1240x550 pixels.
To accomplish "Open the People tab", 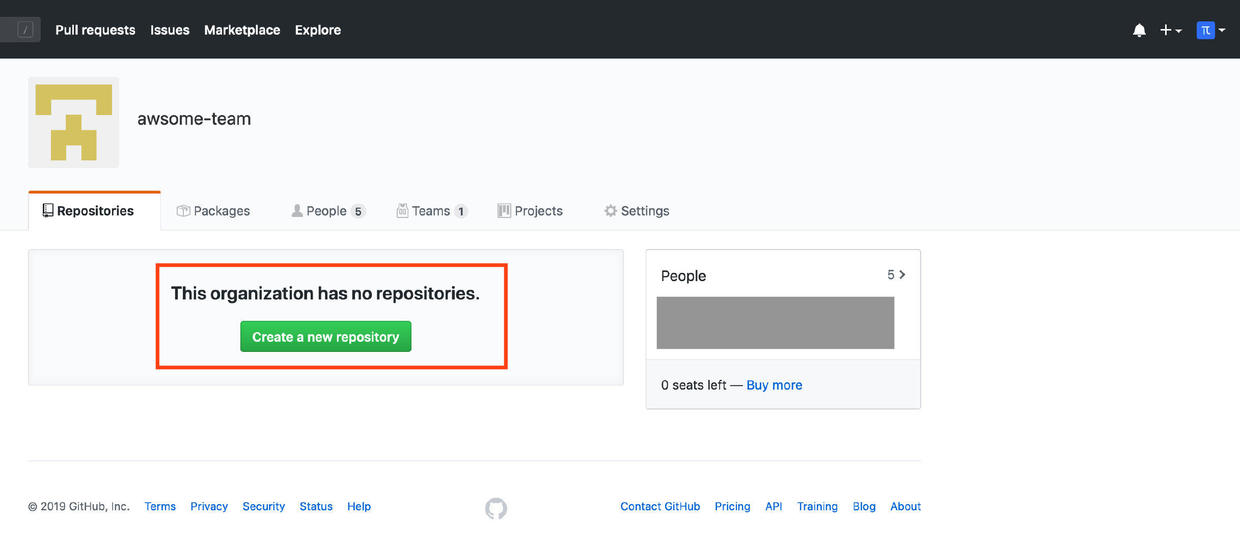I will pos(328,211).
